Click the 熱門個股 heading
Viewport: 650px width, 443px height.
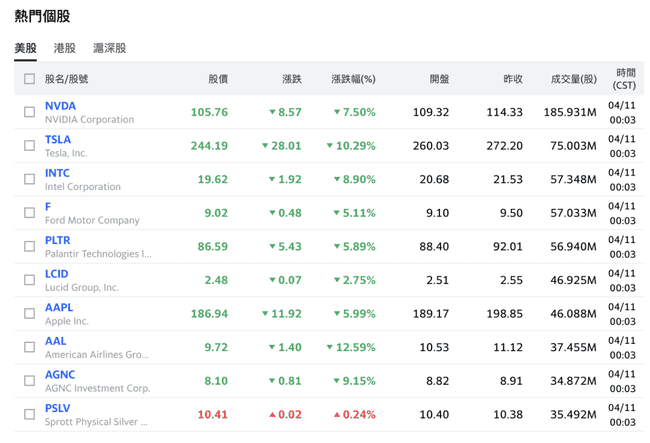[42, 16]
